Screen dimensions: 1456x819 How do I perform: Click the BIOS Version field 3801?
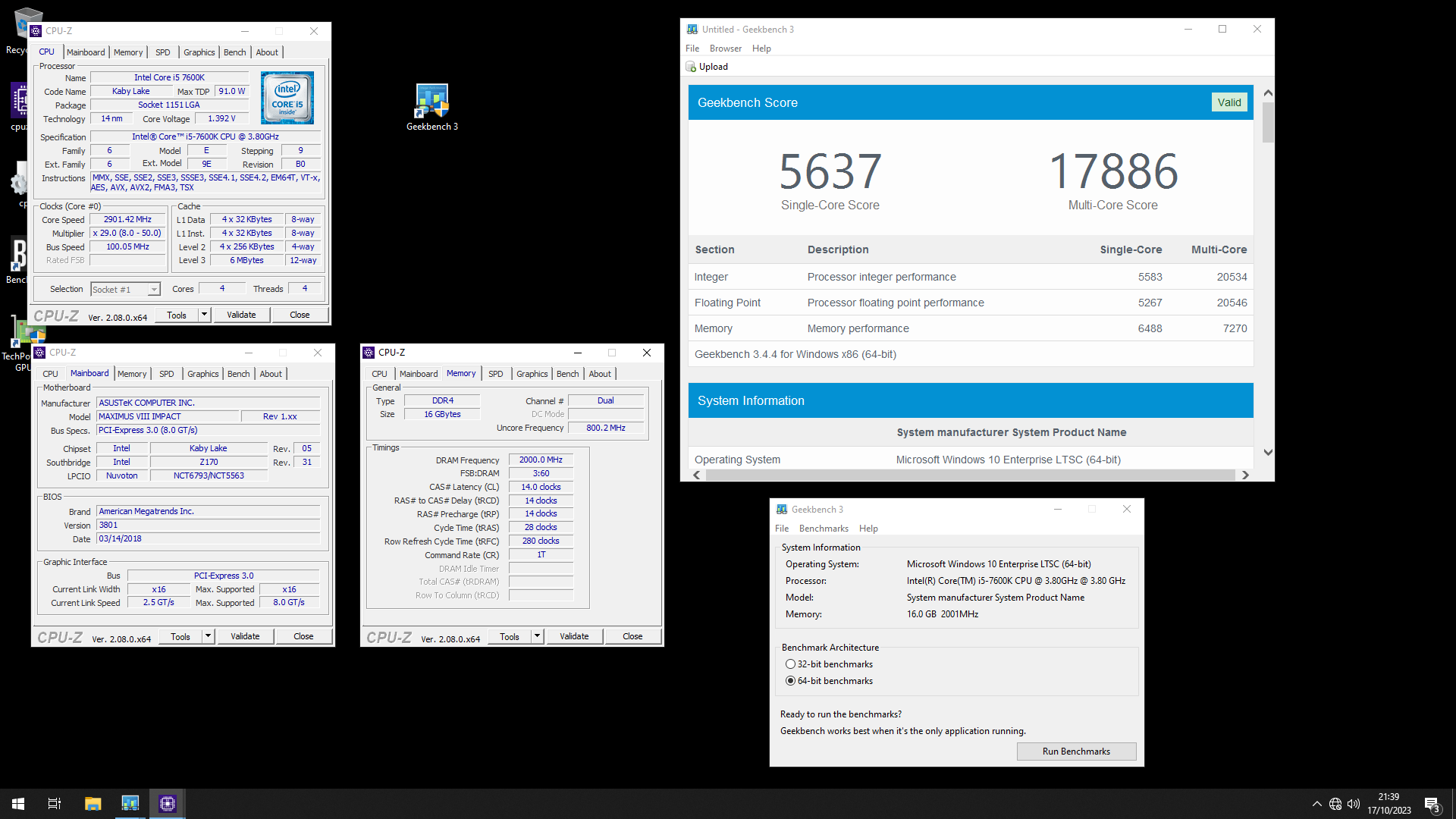(x=209, y=526)
